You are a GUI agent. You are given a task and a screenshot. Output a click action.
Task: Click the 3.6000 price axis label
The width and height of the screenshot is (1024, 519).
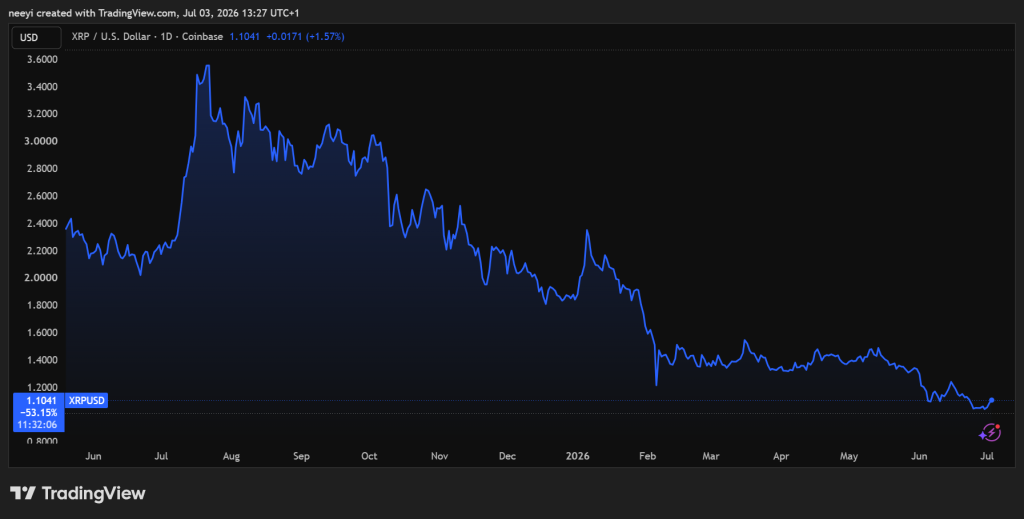tap(42, 59)
